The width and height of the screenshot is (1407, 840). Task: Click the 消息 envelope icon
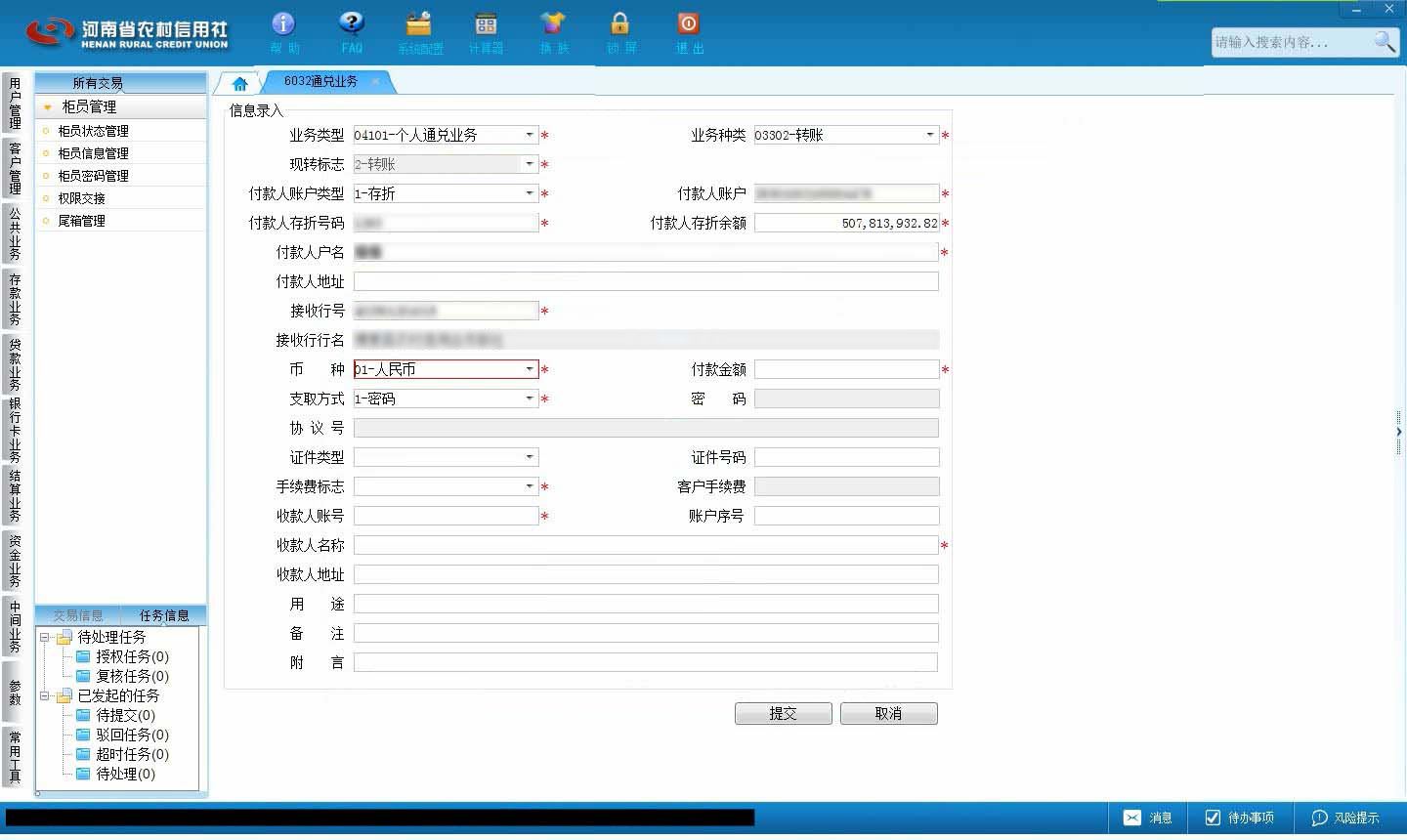(x=1131, y=818)
